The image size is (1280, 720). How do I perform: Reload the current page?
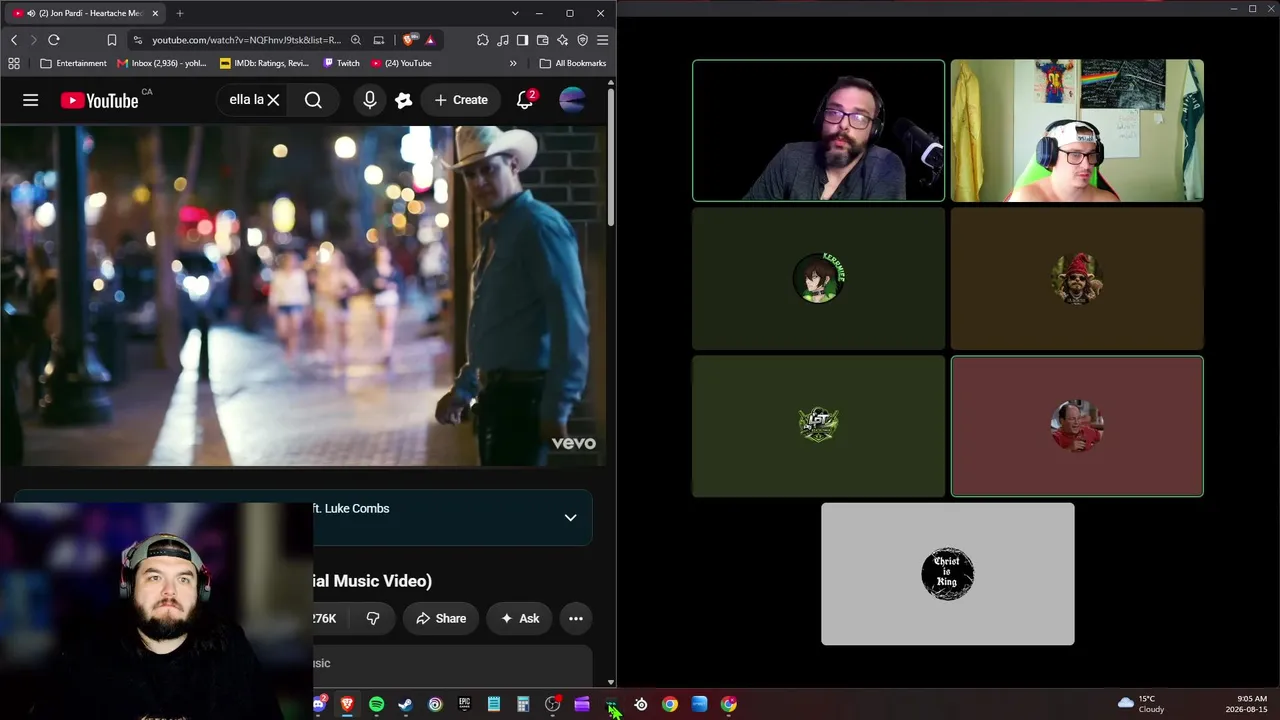pyautogui.click(x=54, y=40)
